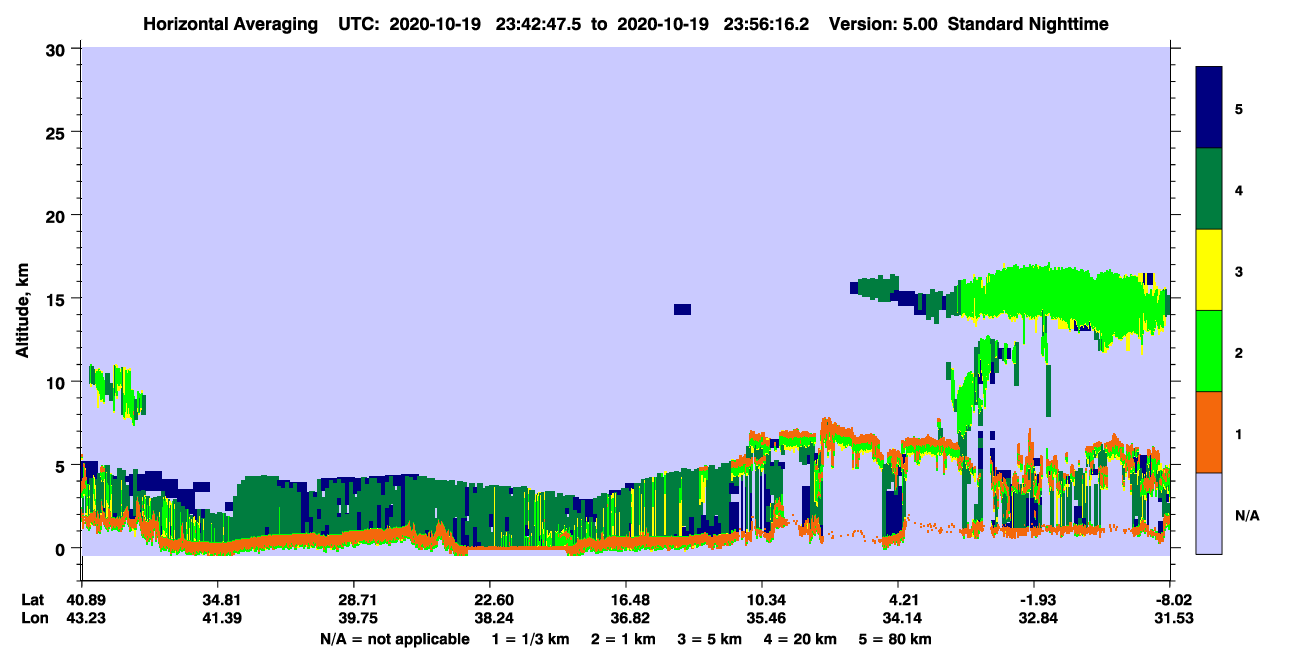Click the 'Lat' axis row label
Image resolution: width=1300 pixels, height=667 pixels.
32,599
